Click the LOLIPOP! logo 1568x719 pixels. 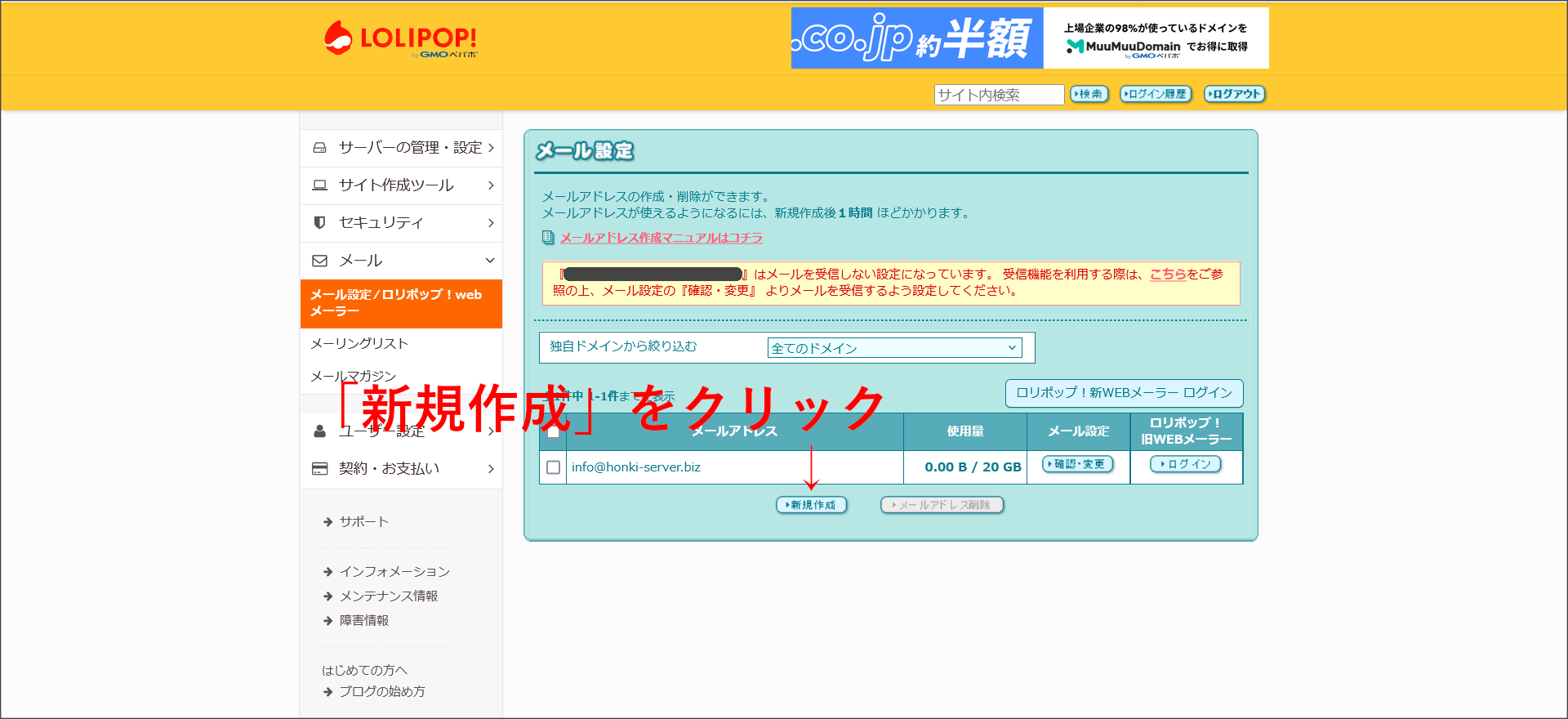(x=400, y=38)
